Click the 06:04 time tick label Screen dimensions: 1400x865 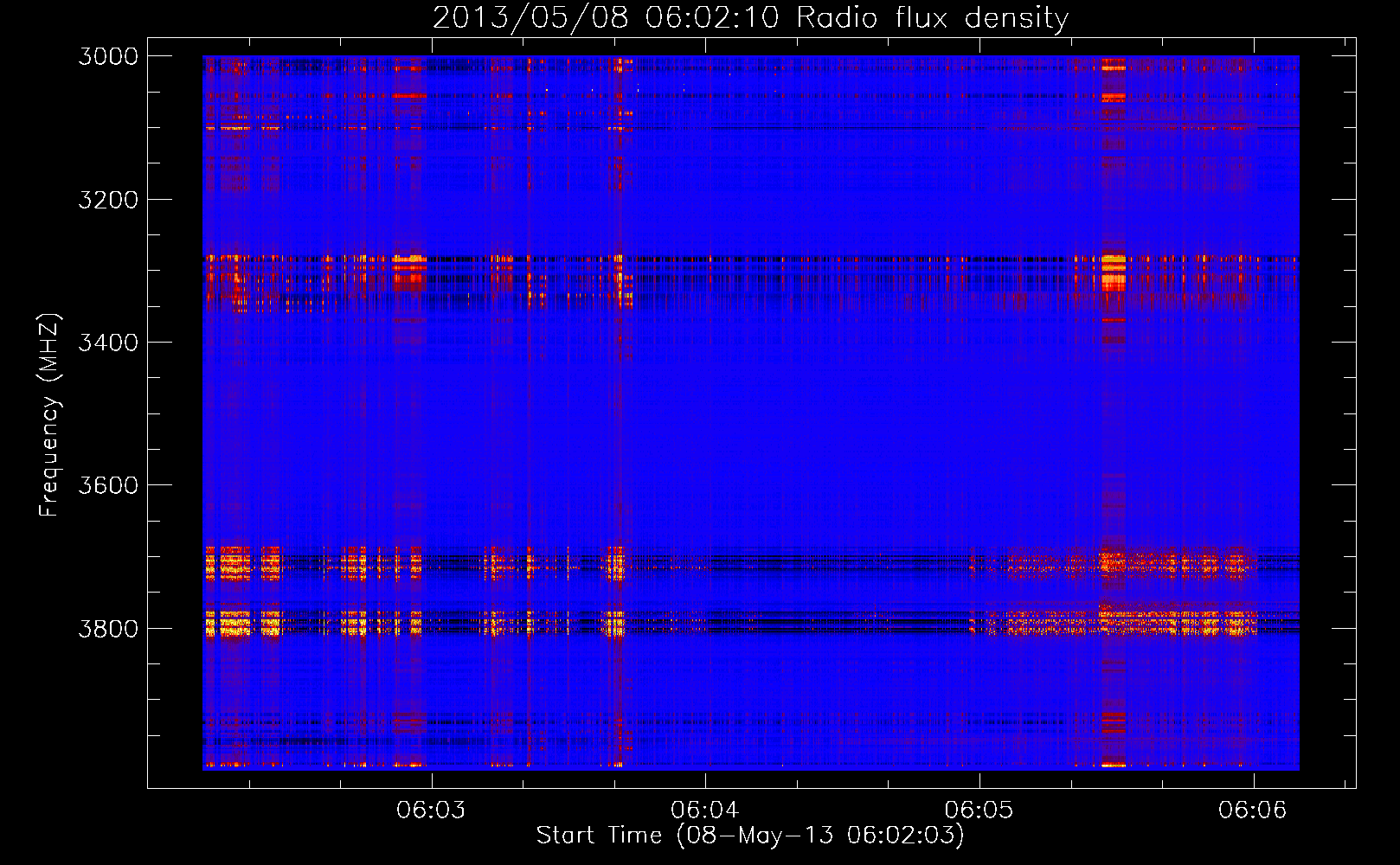(705, 811)
